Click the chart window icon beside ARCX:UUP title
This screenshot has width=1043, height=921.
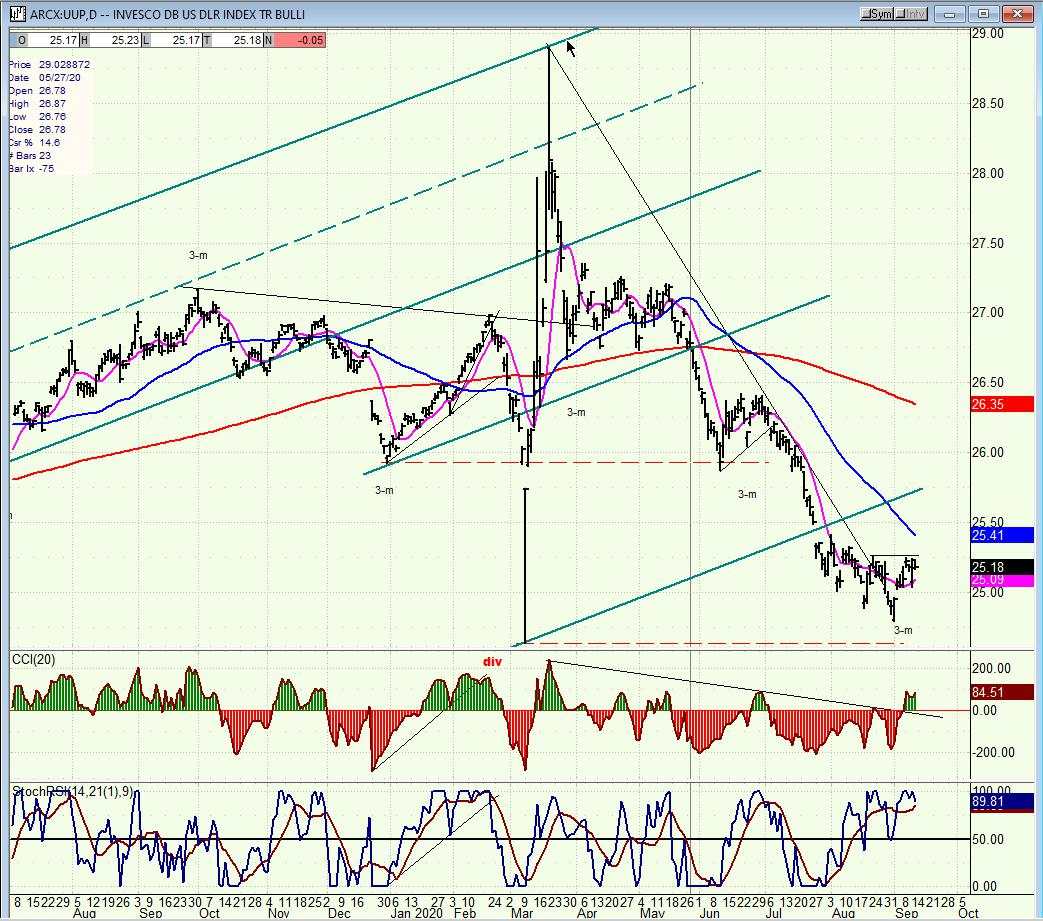pyautogui.click(x=18, y=13)
